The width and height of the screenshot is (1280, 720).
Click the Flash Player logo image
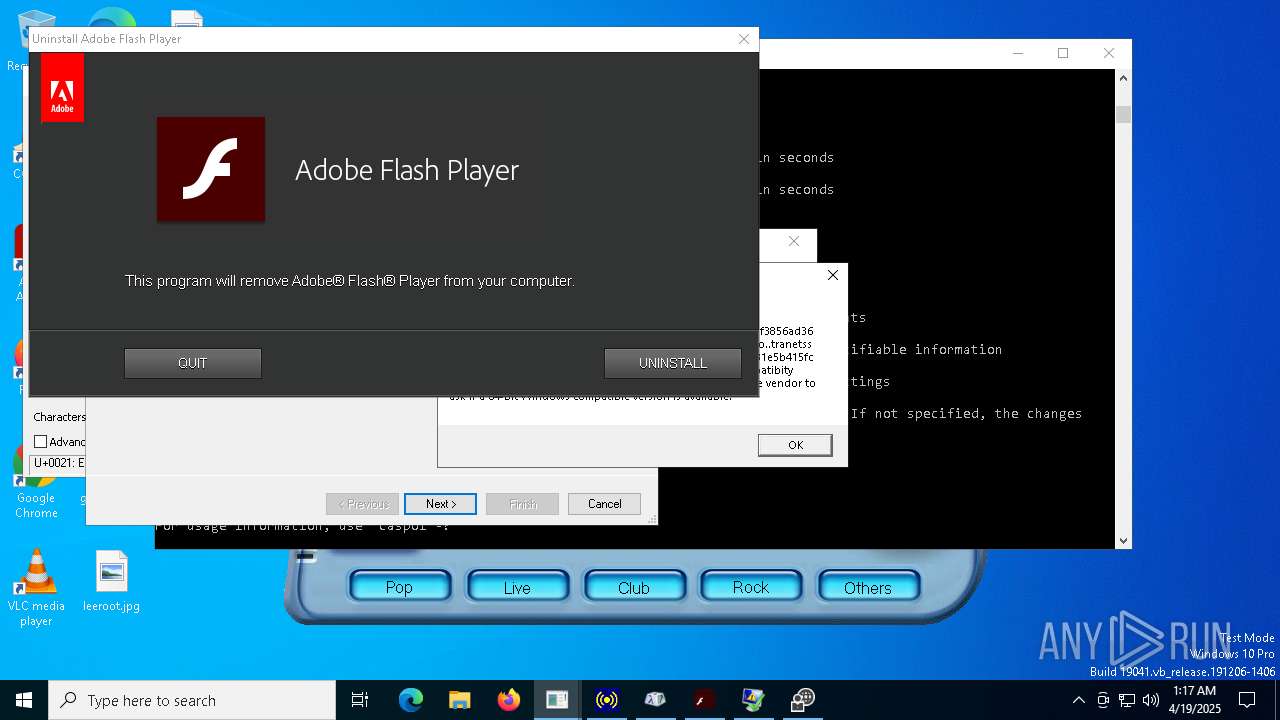coord(211,169)
